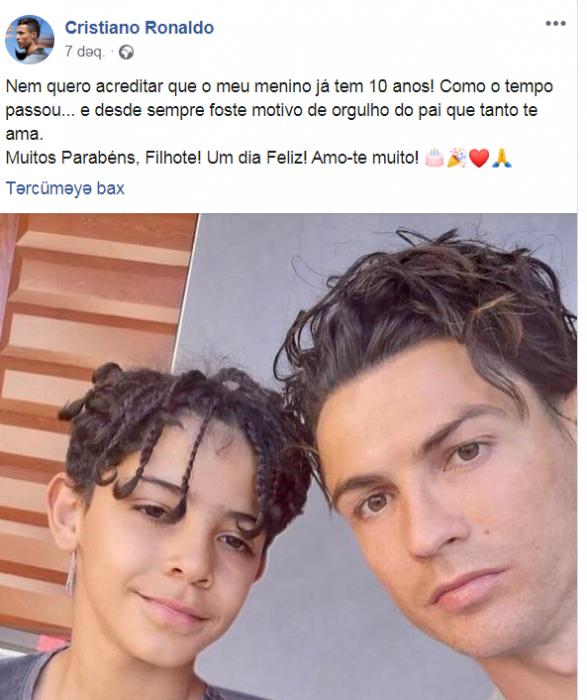Click the 'passou... e desde sempre' text line
The width and height of the screenshot is (587, 700).
[x=271, y=110]
